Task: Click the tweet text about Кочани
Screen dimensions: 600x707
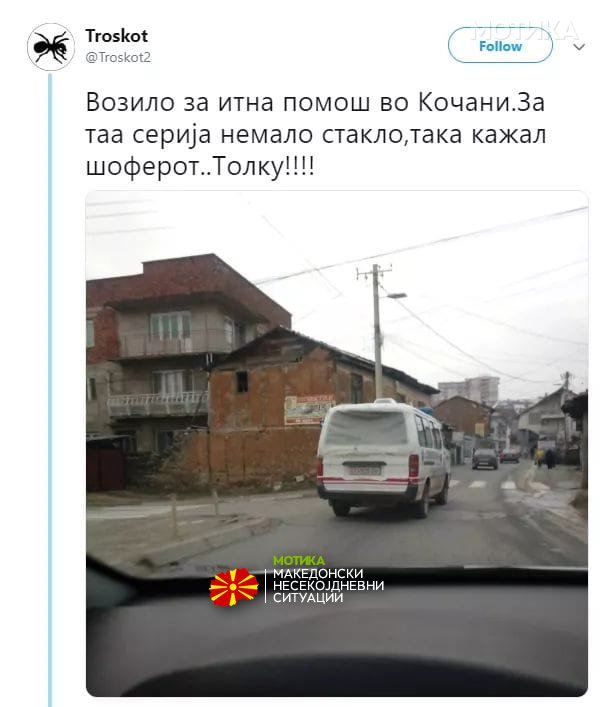Action: pyautogui.click(x=316, y=134)
